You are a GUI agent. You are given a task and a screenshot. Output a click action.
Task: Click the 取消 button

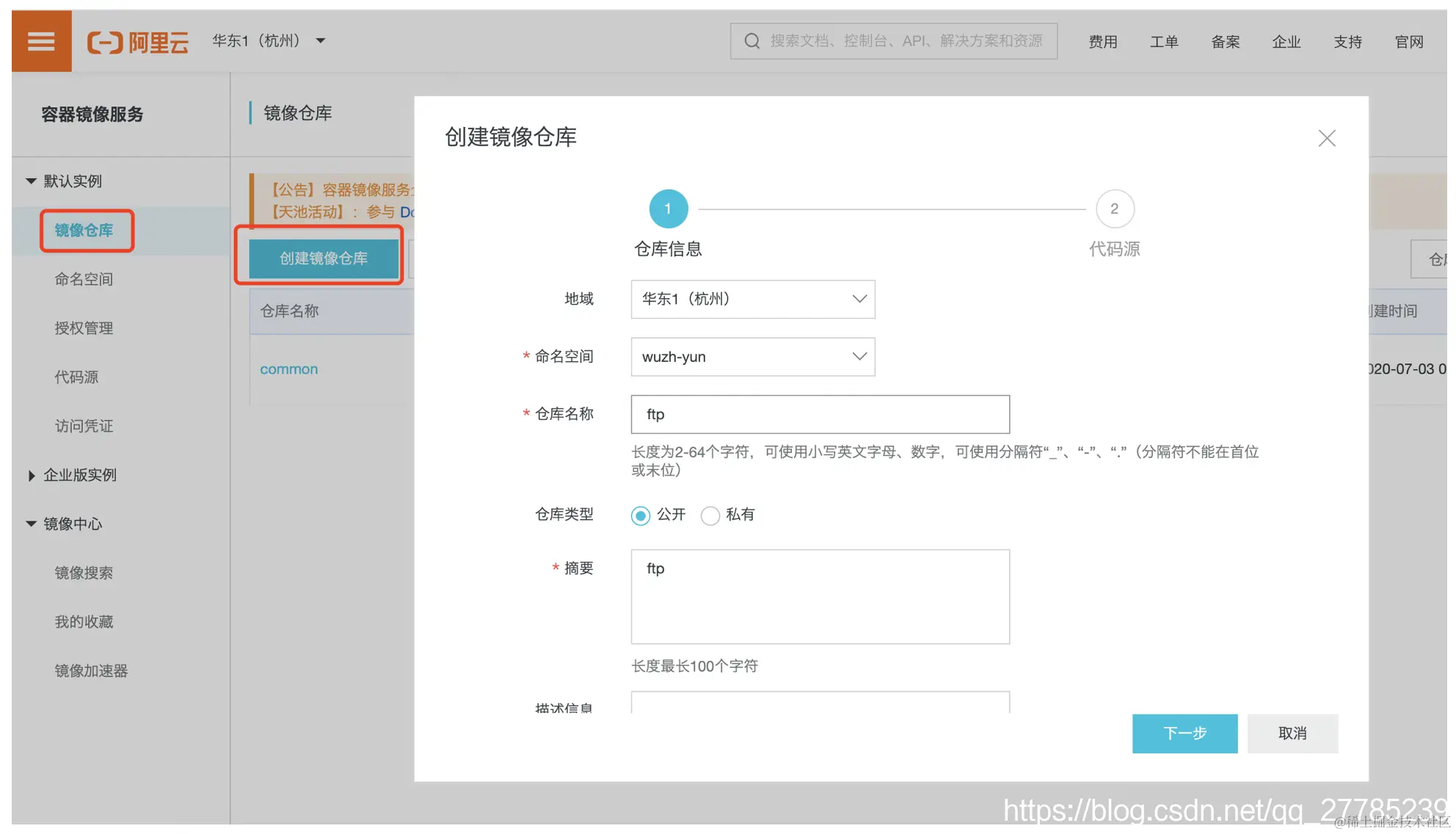pos(1292,733)
